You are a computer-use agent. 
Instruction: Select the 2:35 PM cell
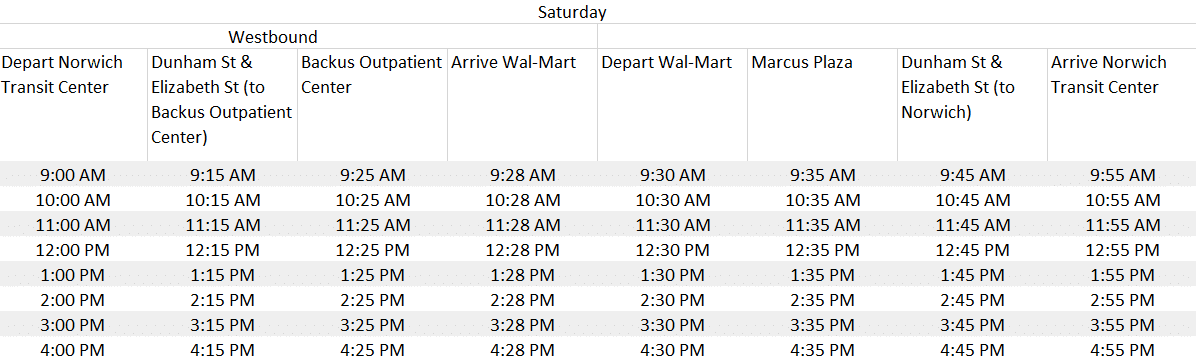click(822, 301)
